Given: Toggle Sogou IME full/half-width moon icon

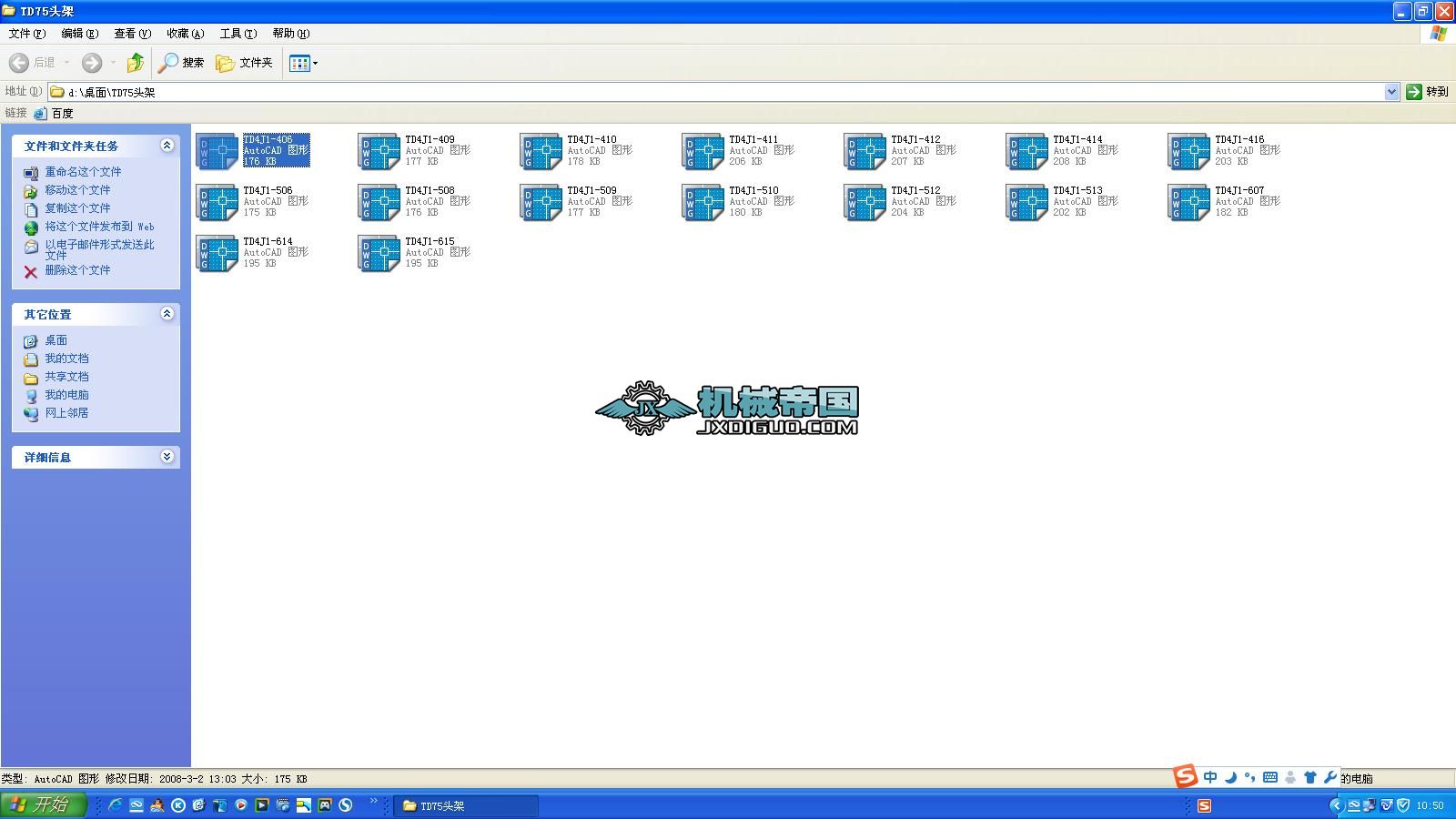Looking at the screenshot, I should click(1230, 777).
